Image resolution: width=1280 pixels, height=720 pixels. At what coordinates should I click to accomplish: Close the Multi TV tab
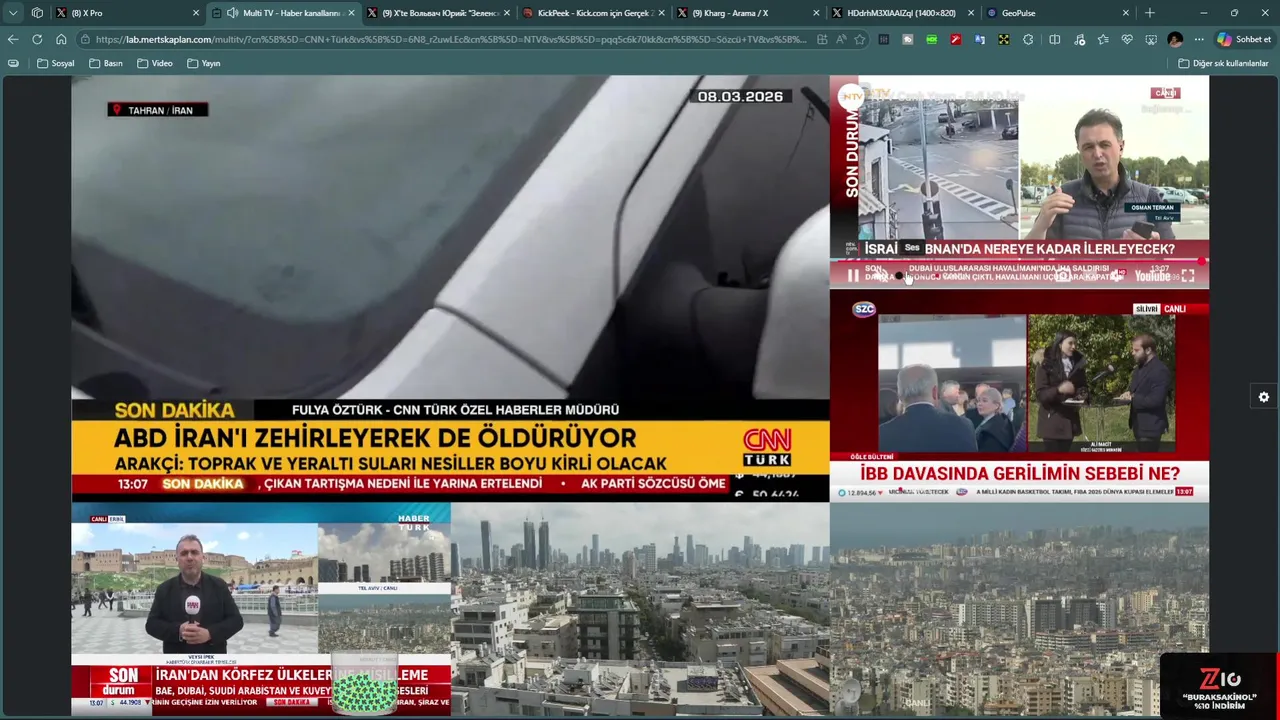[351, 13]
